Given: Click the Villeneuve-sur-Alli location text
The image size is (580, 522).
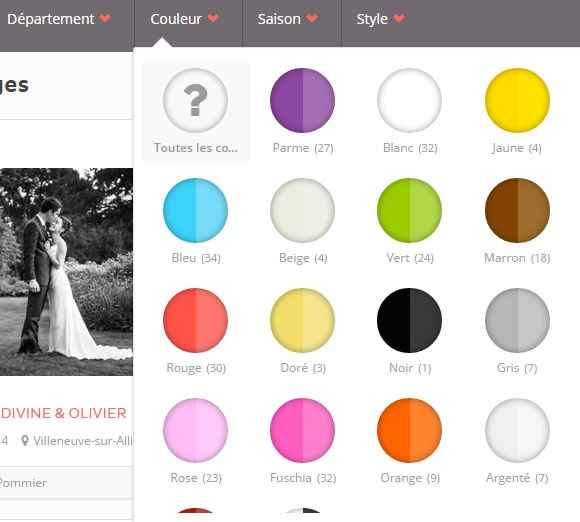Looking at the screenshot, I should [83, 441].
